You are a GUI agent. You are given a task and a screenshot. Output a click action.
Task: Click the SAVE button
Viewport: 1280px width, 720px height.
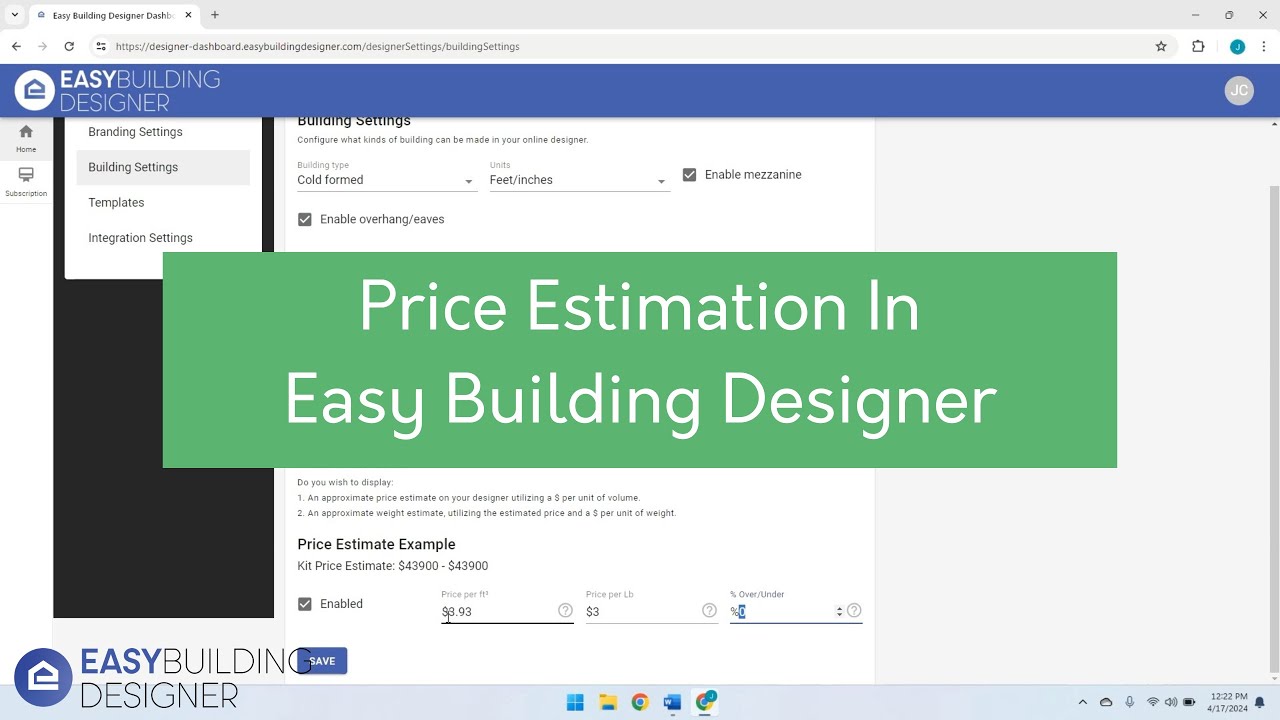pos(322,661)
